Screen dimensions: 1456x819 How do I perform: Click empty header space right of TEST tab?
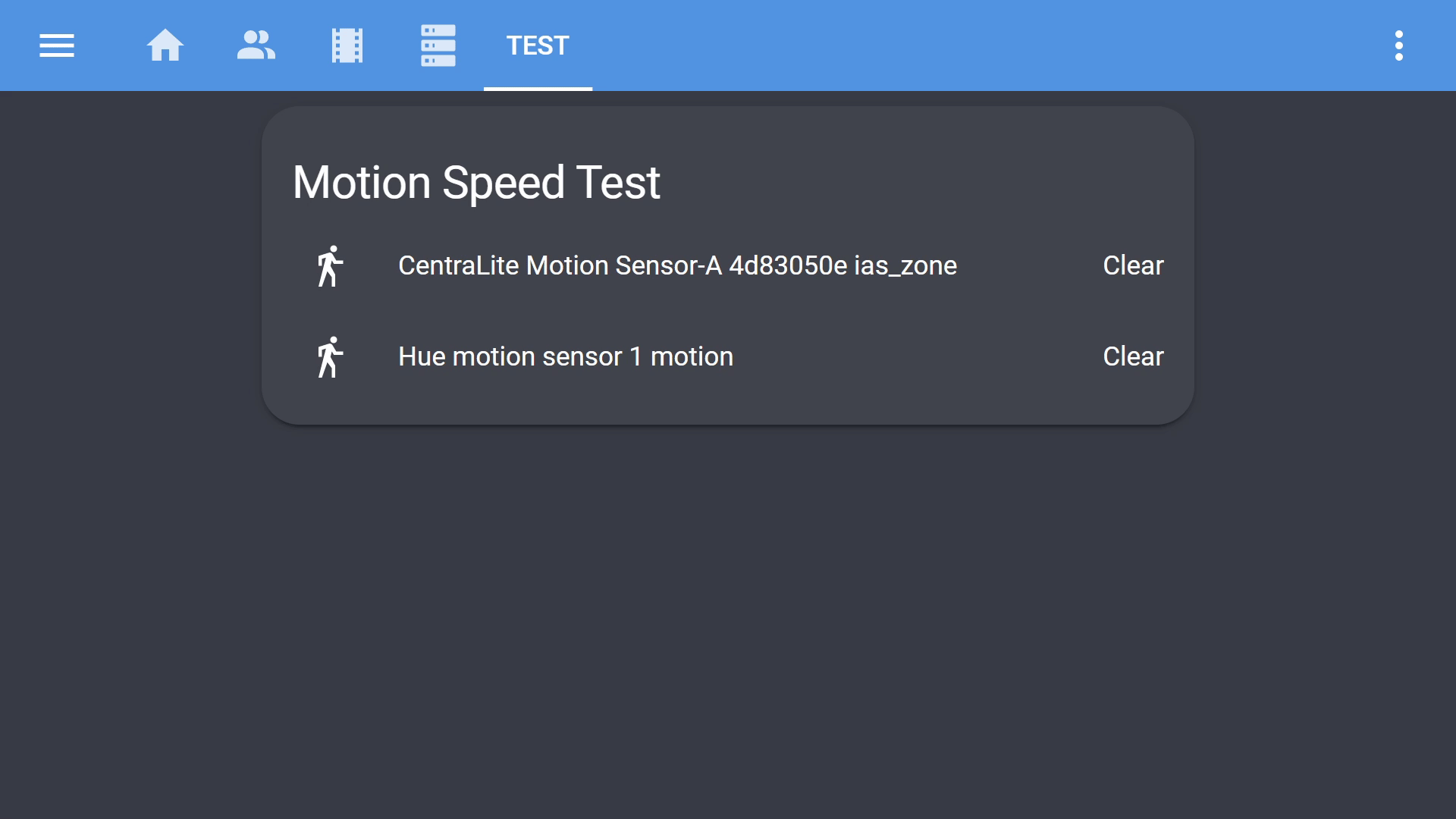(986, 45)
